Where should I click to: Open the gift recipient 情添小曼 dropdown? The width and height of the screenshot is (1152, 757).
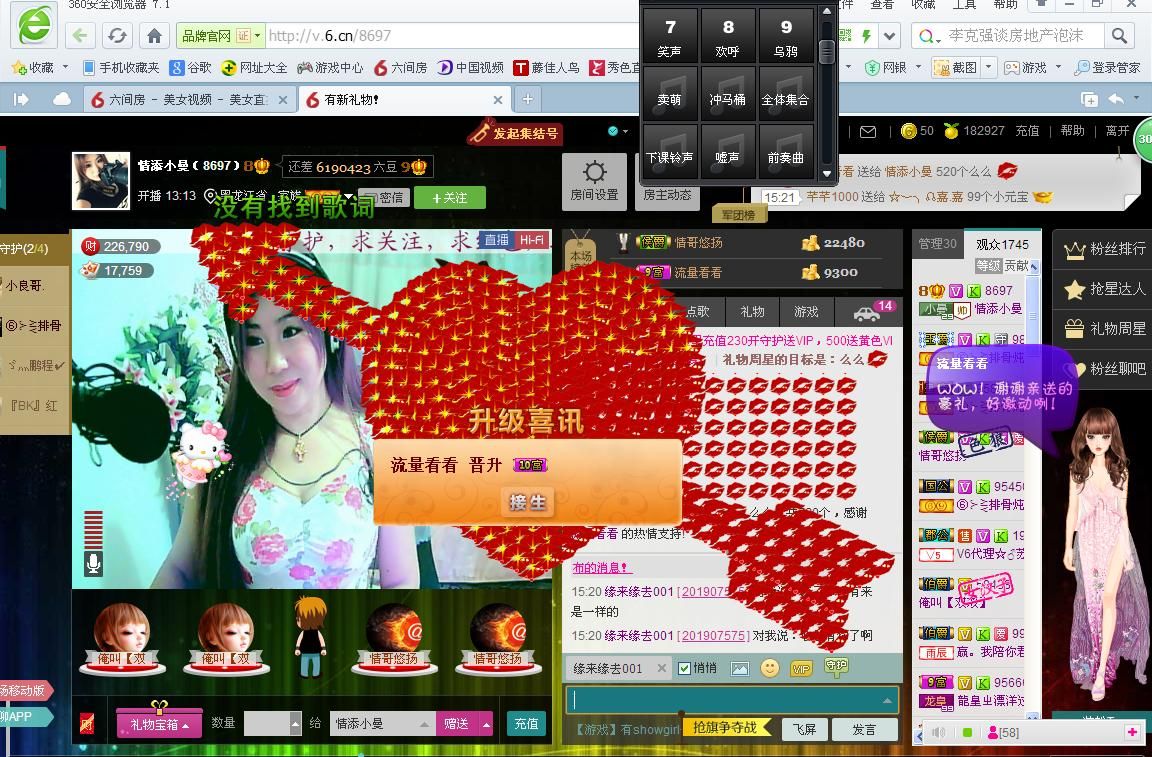tap(424, 724)
